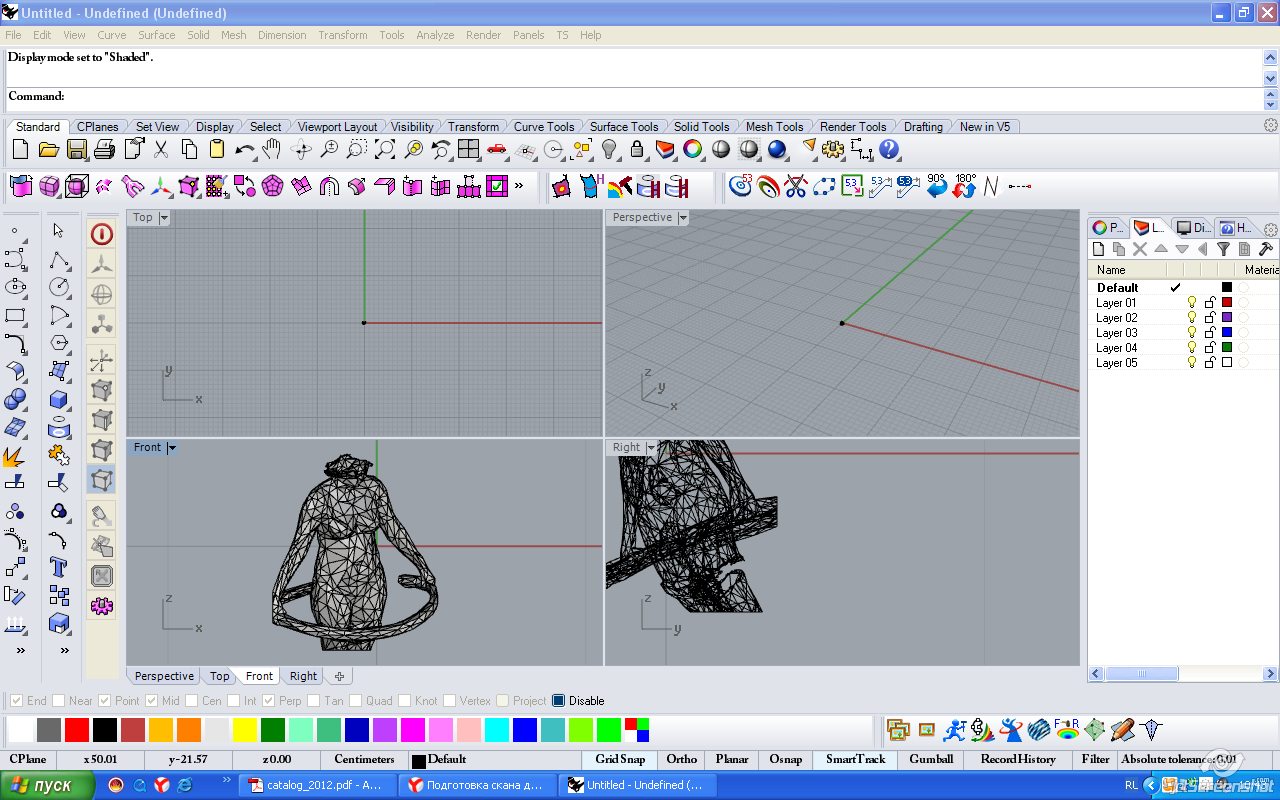Select the Pan hand tool

coord(271,150)
